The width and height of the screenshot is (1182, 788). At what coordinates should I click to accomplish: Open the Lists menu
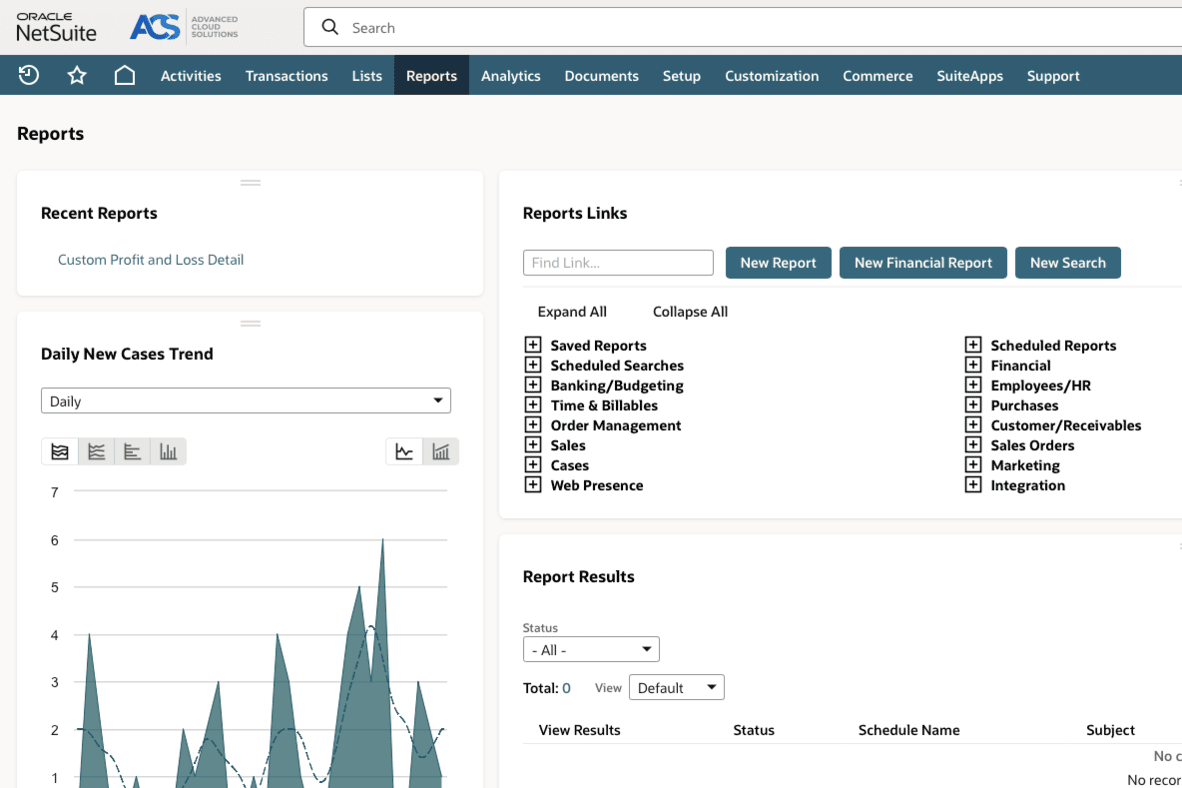point(367,75)
